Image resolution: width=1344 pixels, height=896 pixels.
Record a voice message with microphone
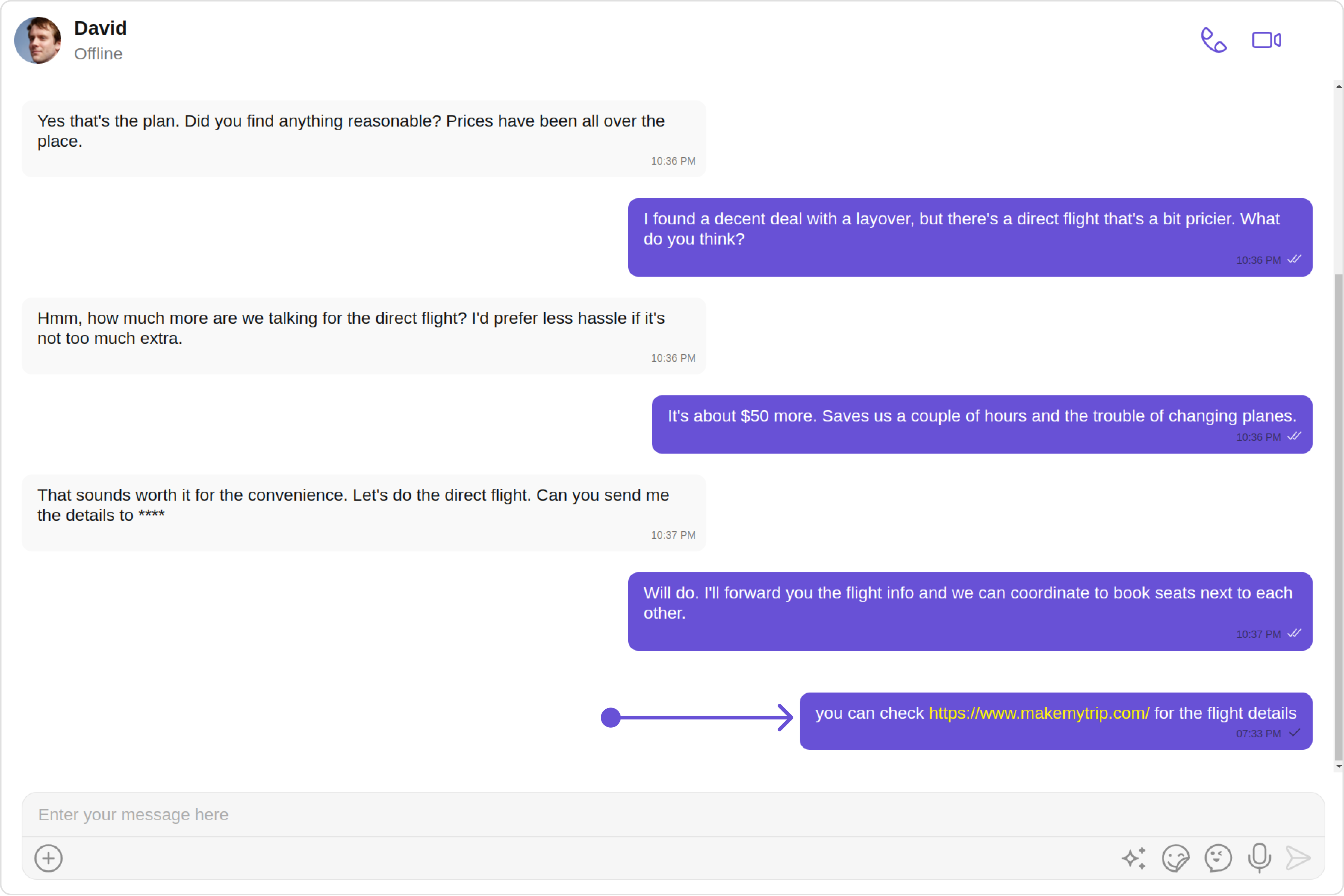coord(1259,858)
